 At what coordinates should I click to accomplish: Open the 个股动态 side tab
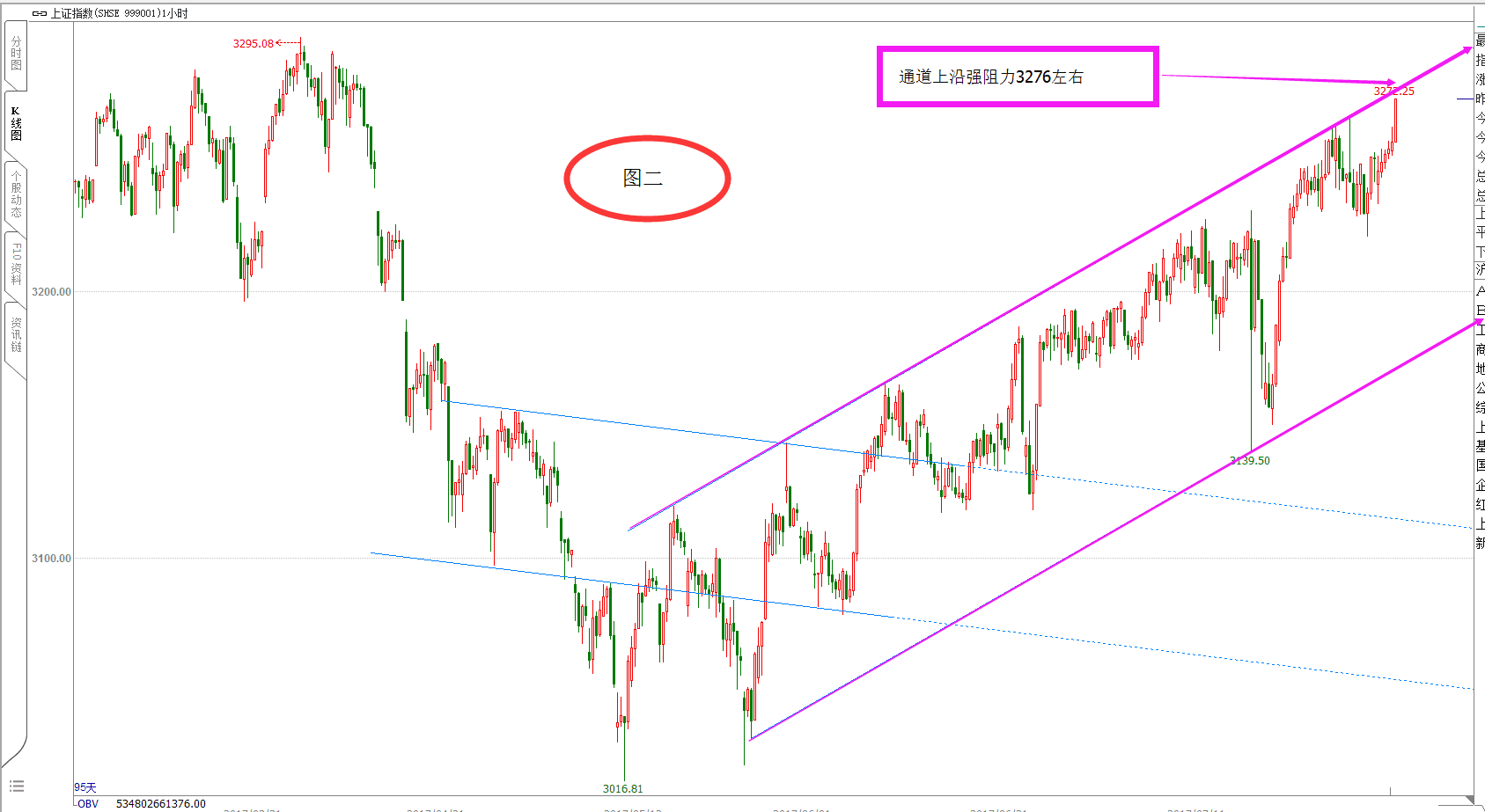coord(16,194)
